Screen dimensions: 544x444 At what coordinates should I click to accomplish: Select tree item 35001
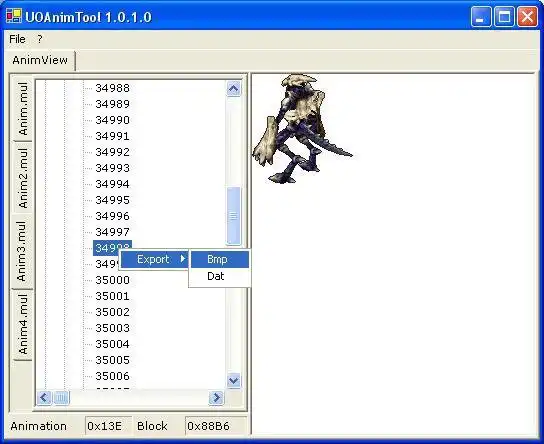(112, 296)
